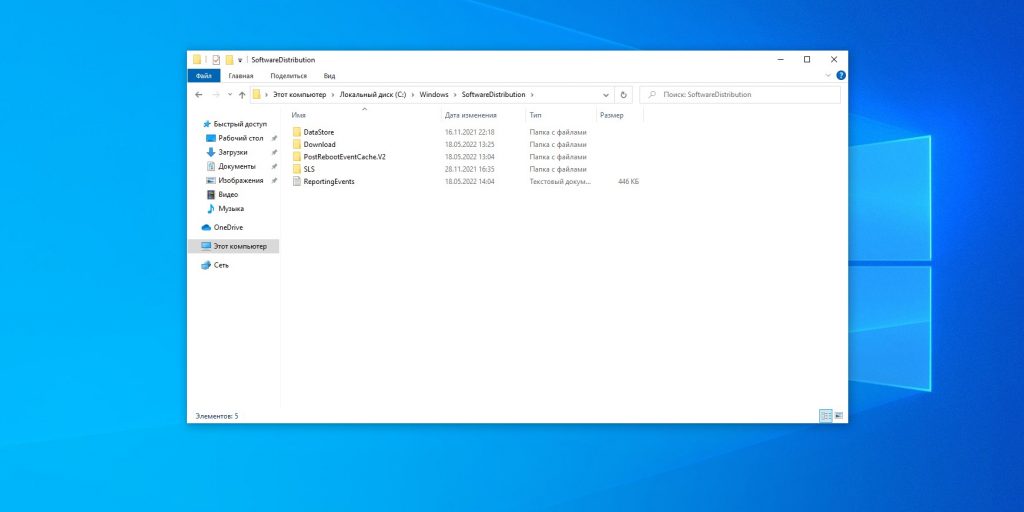Click date 18.05.2022 13:04 of PostRebootEventCache.V2

pyautogui.click(x=470, y=157)
